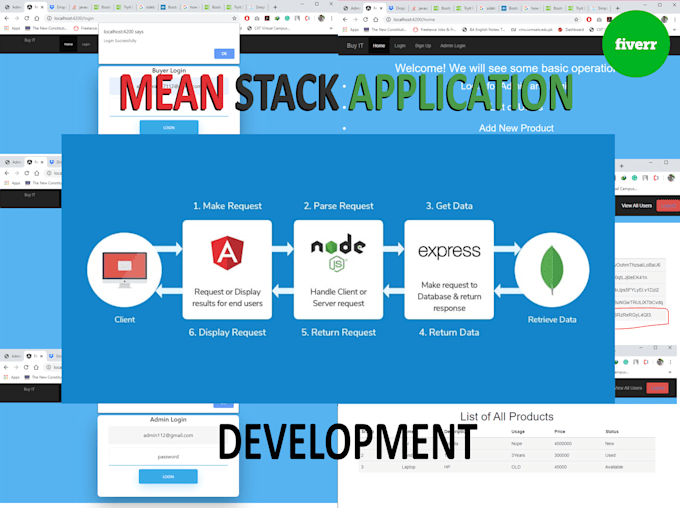Switch to Dropbox tab in top-right window

[x=396, y=8]
